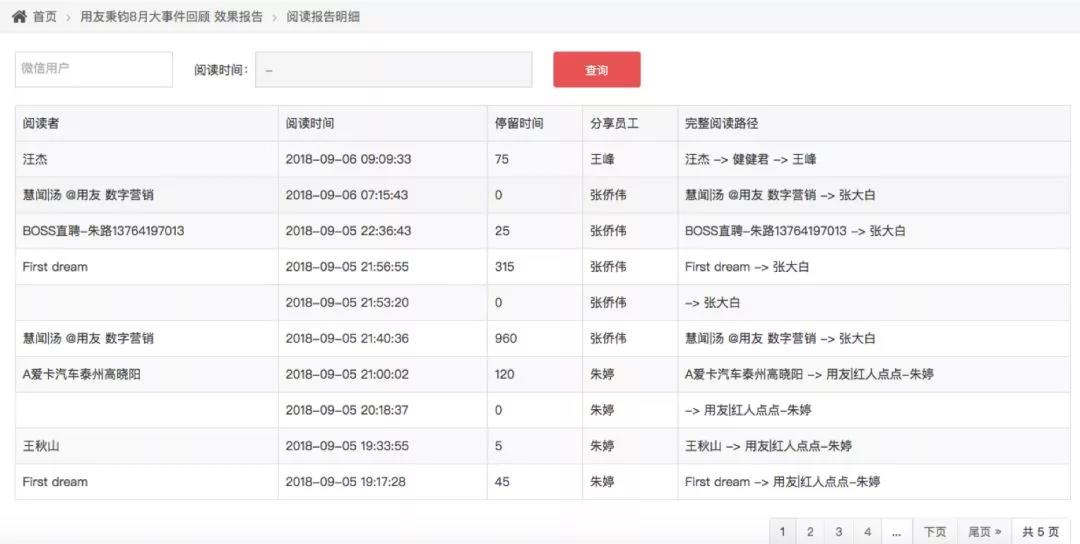Click stay time value 960
The height and width of the screenshot is (544, 1080).
506,338
